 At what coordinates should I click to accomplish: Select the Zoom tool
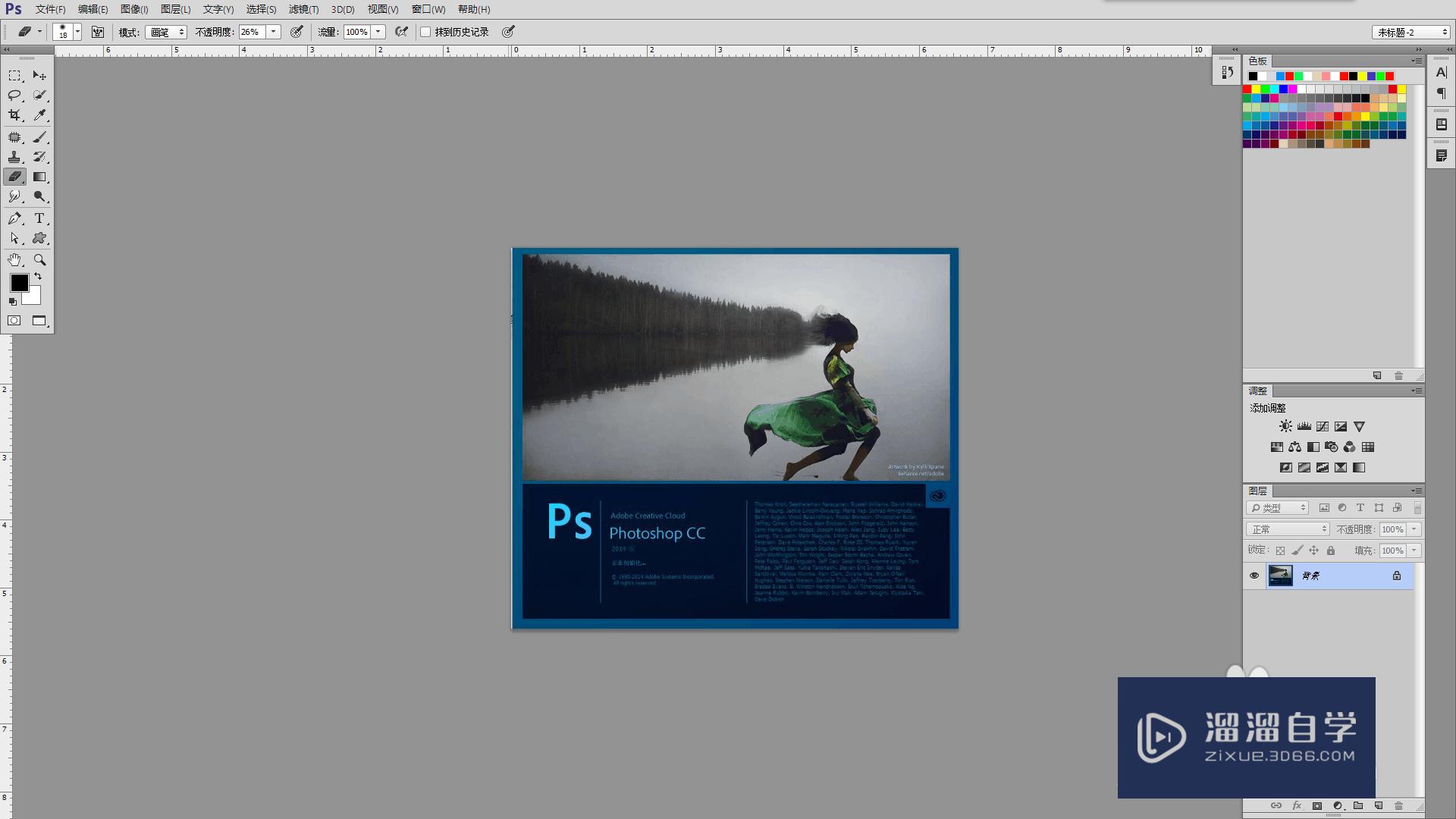[39, 260]
